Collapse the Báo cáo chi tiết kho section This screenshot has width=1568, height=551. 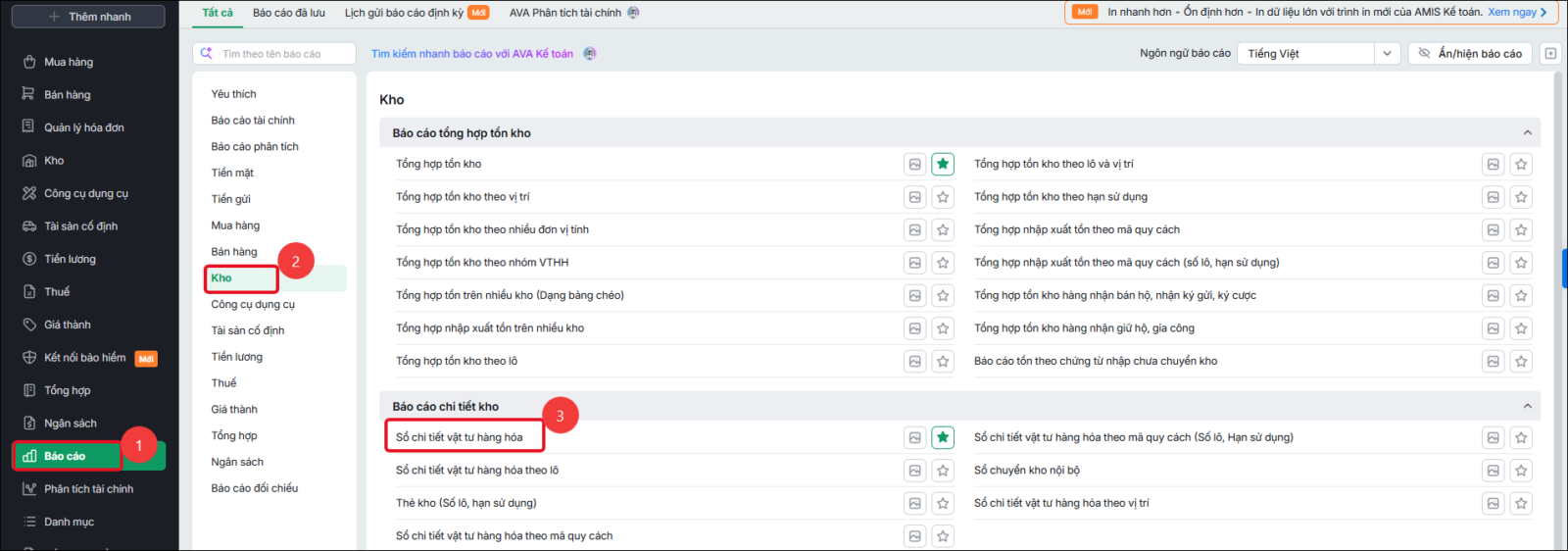click(1527, 406)
